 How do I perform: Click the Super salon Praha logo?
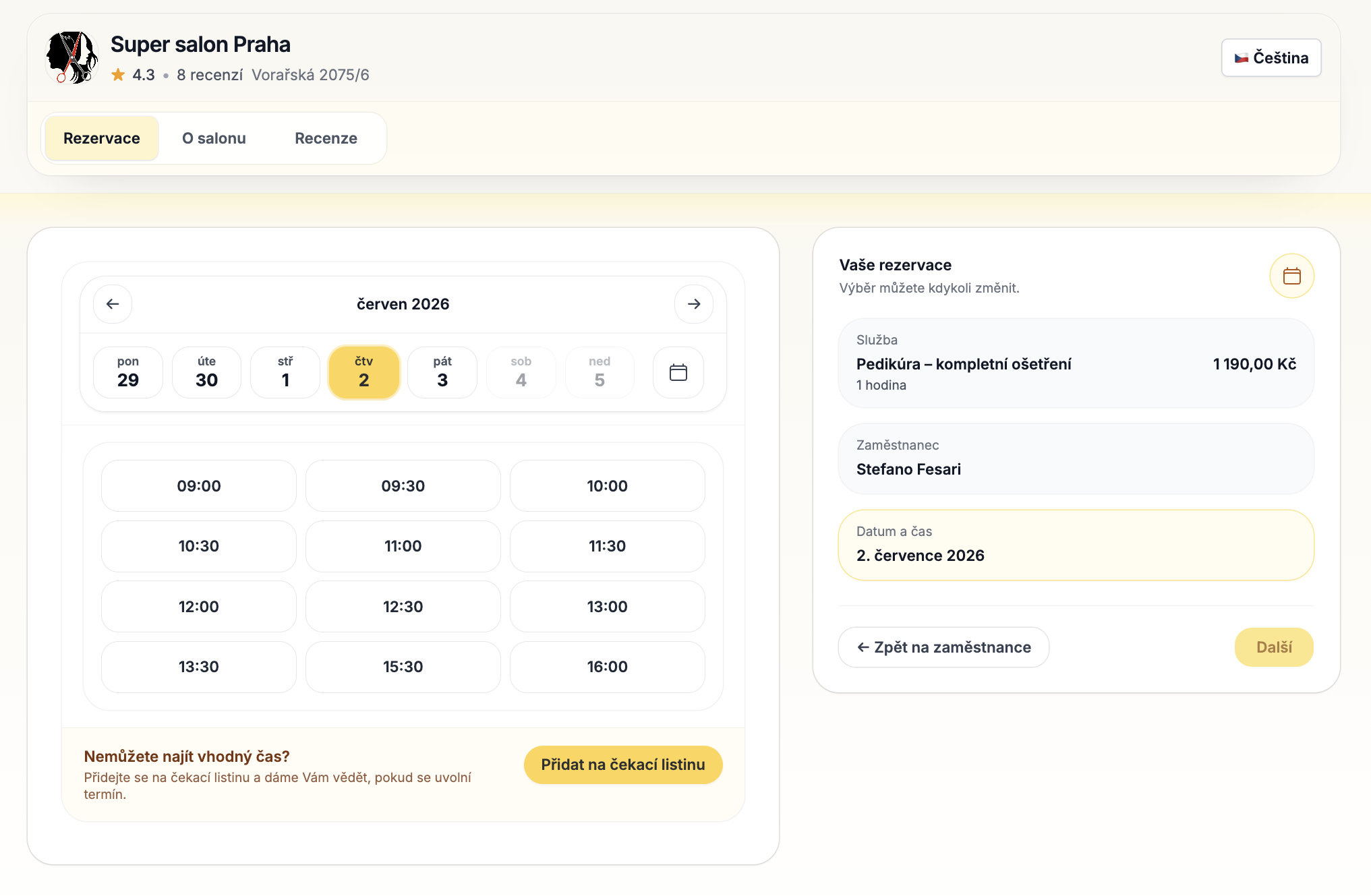(x=71, y=58)
